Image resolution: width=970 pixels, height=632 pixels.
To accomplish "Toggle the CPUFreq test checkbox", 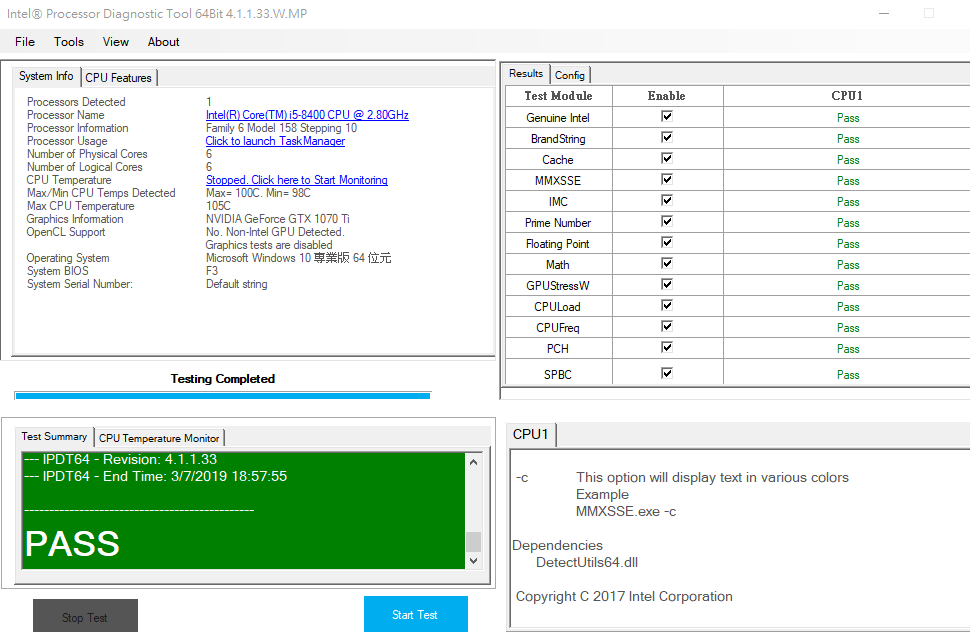I will click(667, 327).
